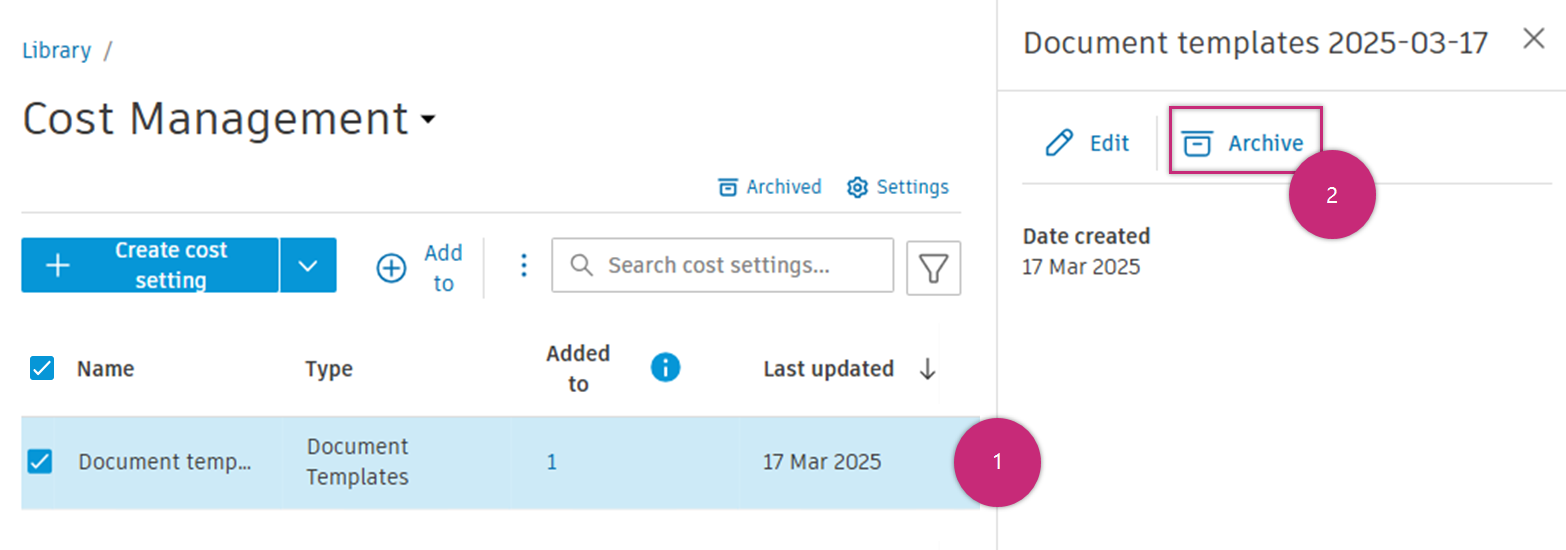The height and width of the screenshot is (550, 1566).
Task: Click the filter funnel icon
Action: click(x=933, y=268)
